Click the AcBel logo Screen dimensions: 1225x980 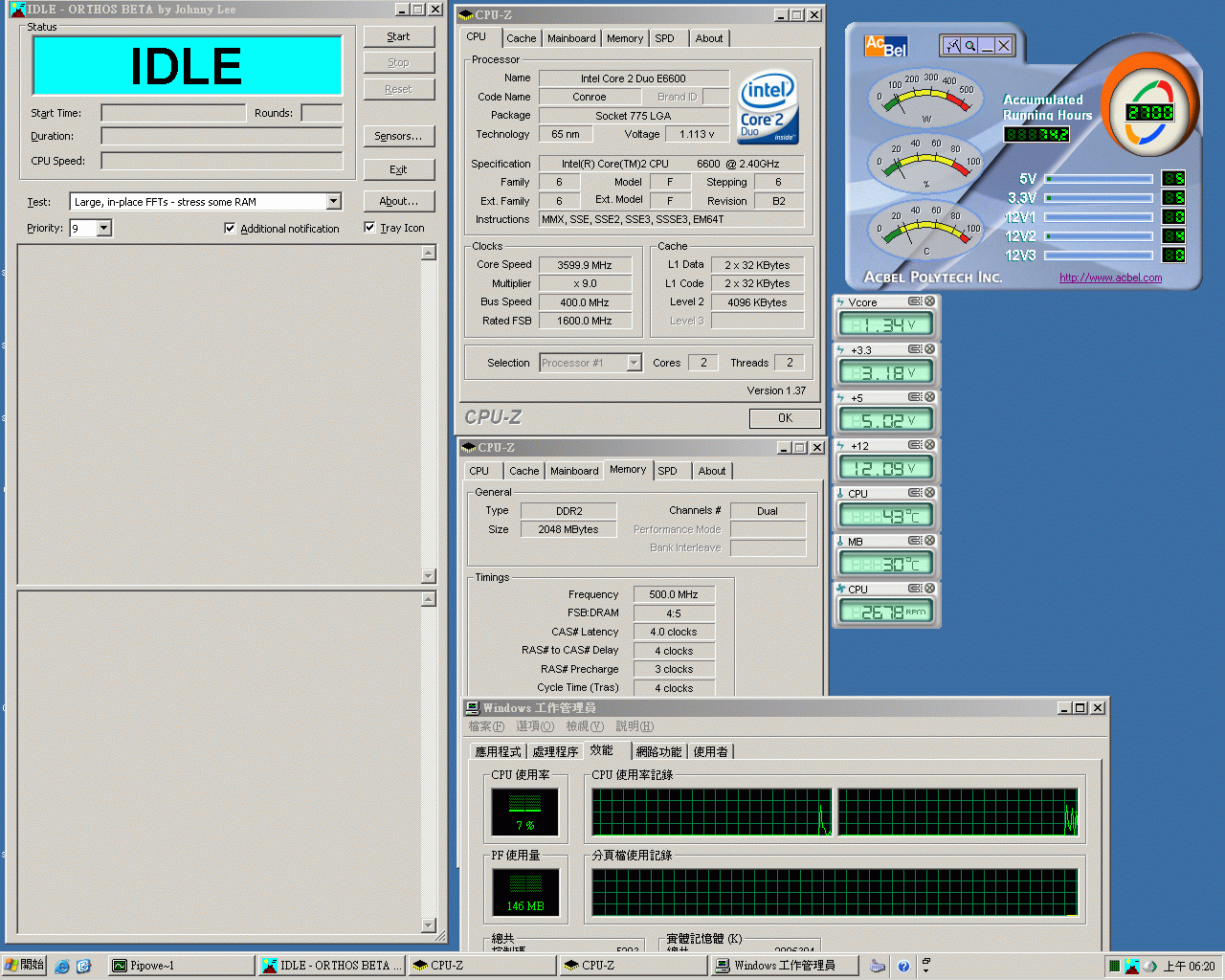885,46
